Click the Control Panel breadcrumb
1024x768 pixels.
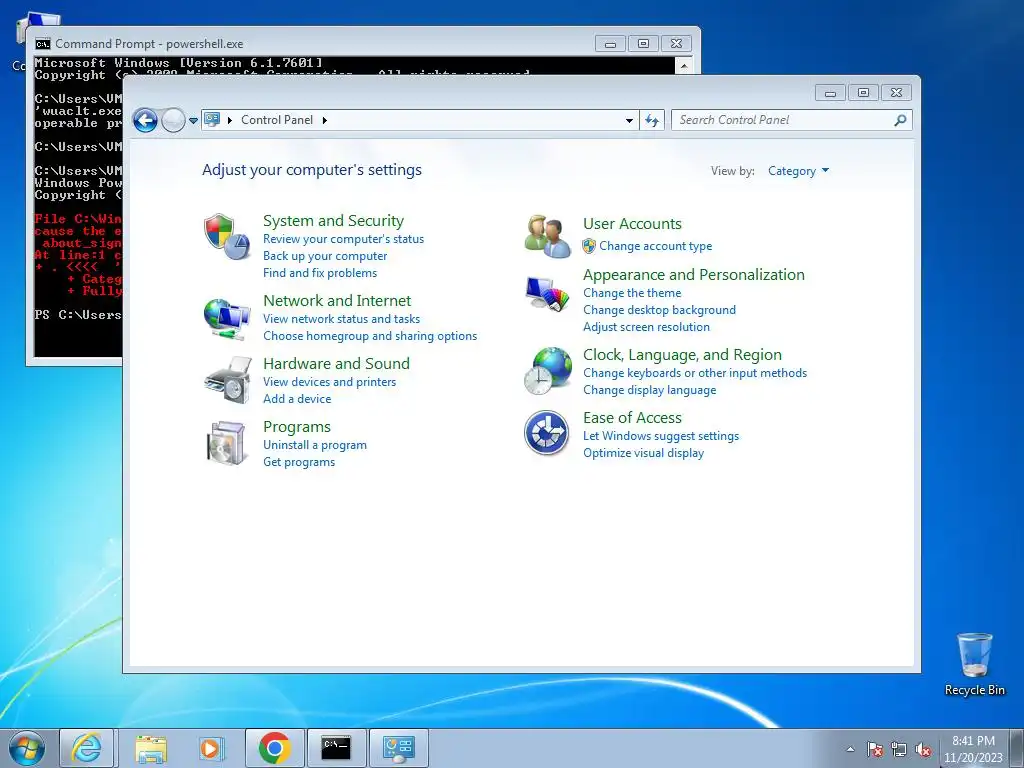pos(277,120)
